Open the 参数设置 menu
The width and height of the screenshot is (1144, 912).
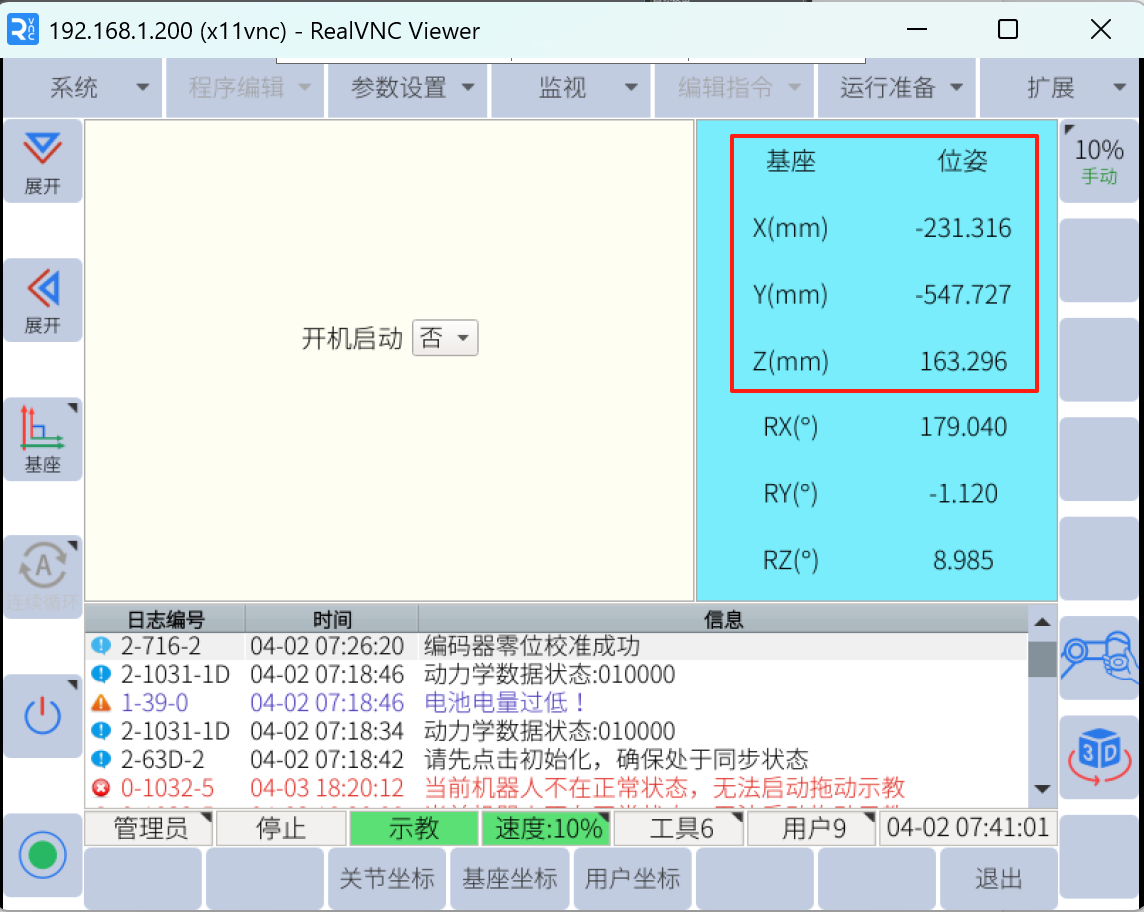tap(412, 88)
